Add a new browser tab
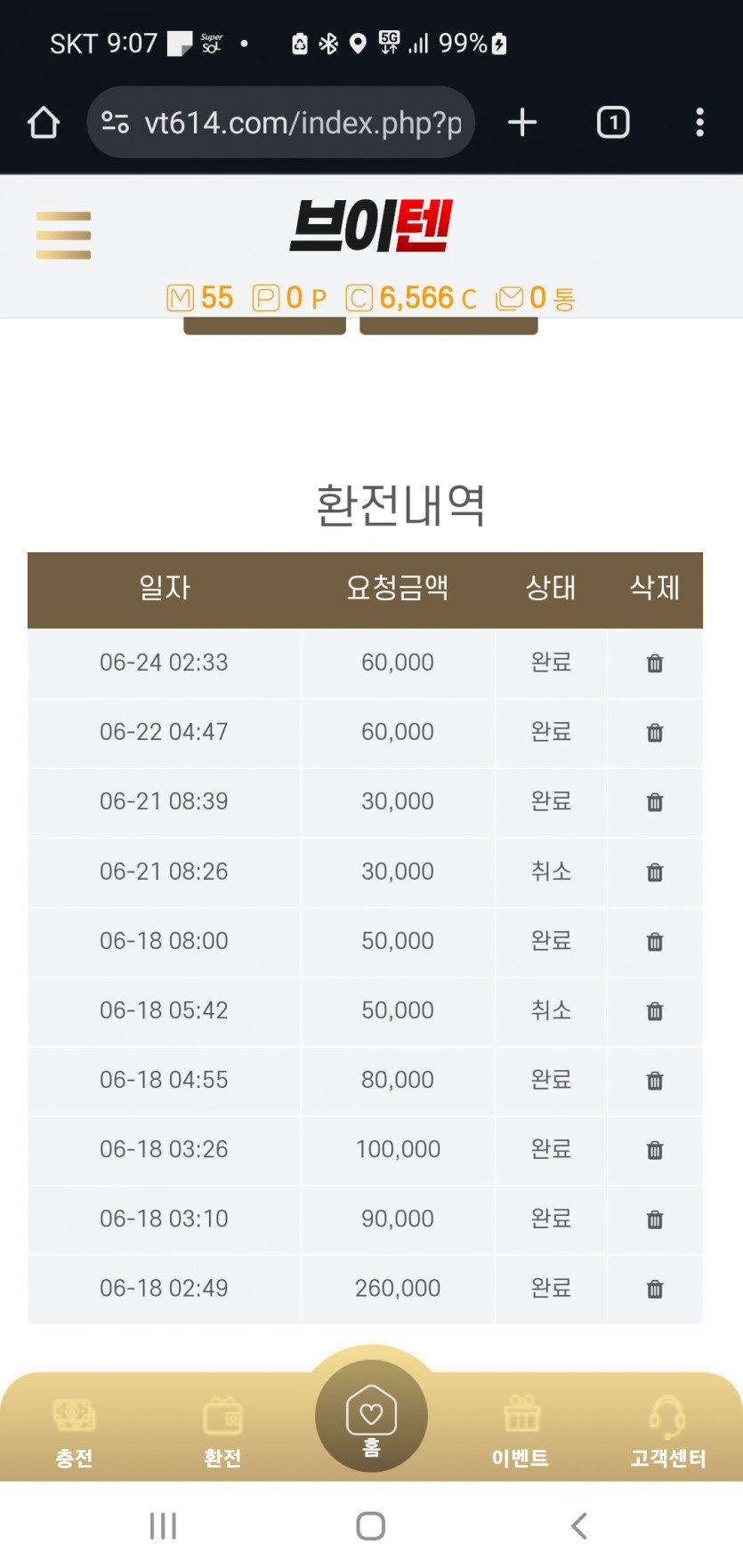The image size is (743, 1568). 522,123
